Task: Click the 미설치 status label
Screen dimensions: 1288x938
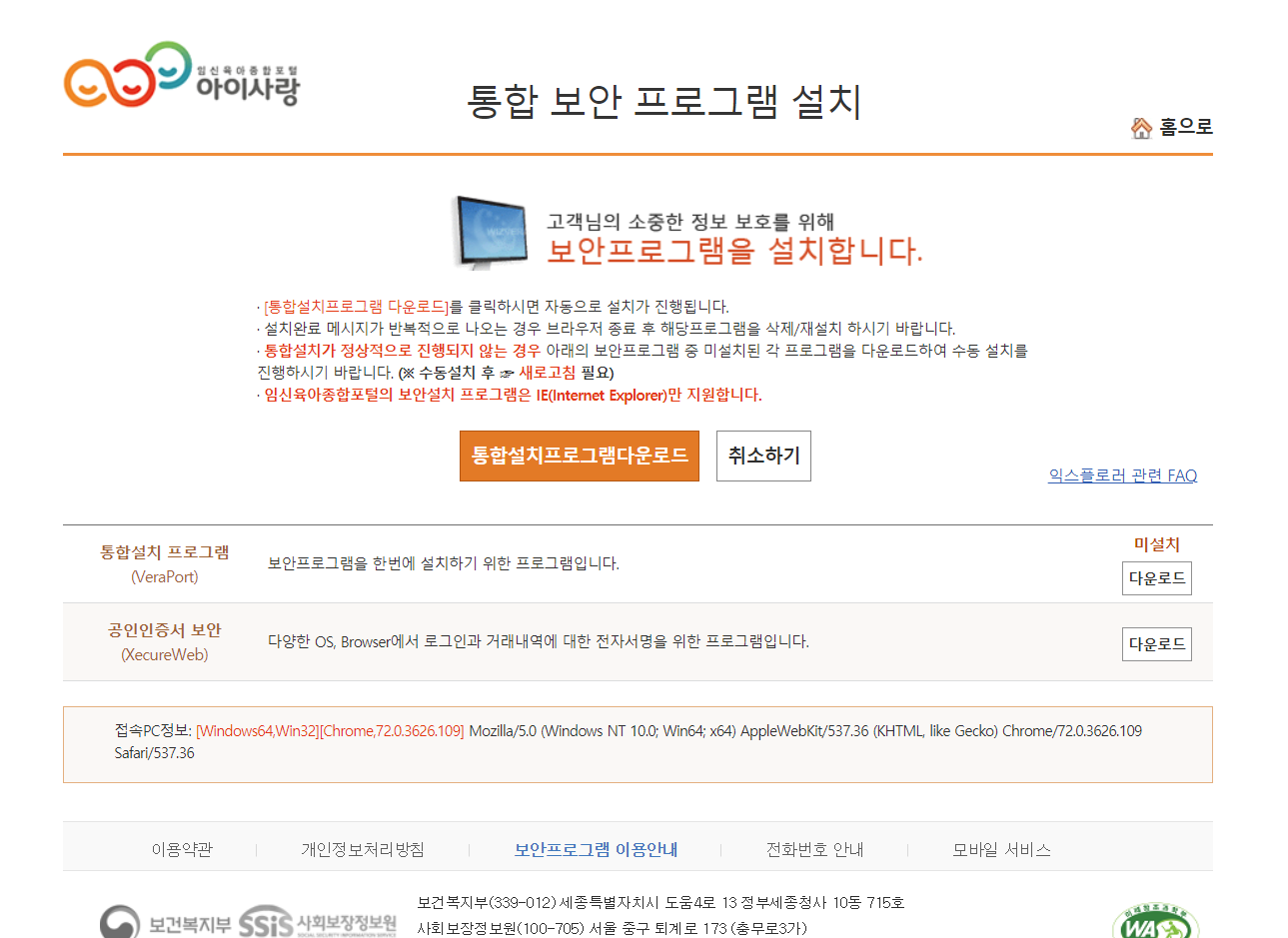Action: 1156,544
